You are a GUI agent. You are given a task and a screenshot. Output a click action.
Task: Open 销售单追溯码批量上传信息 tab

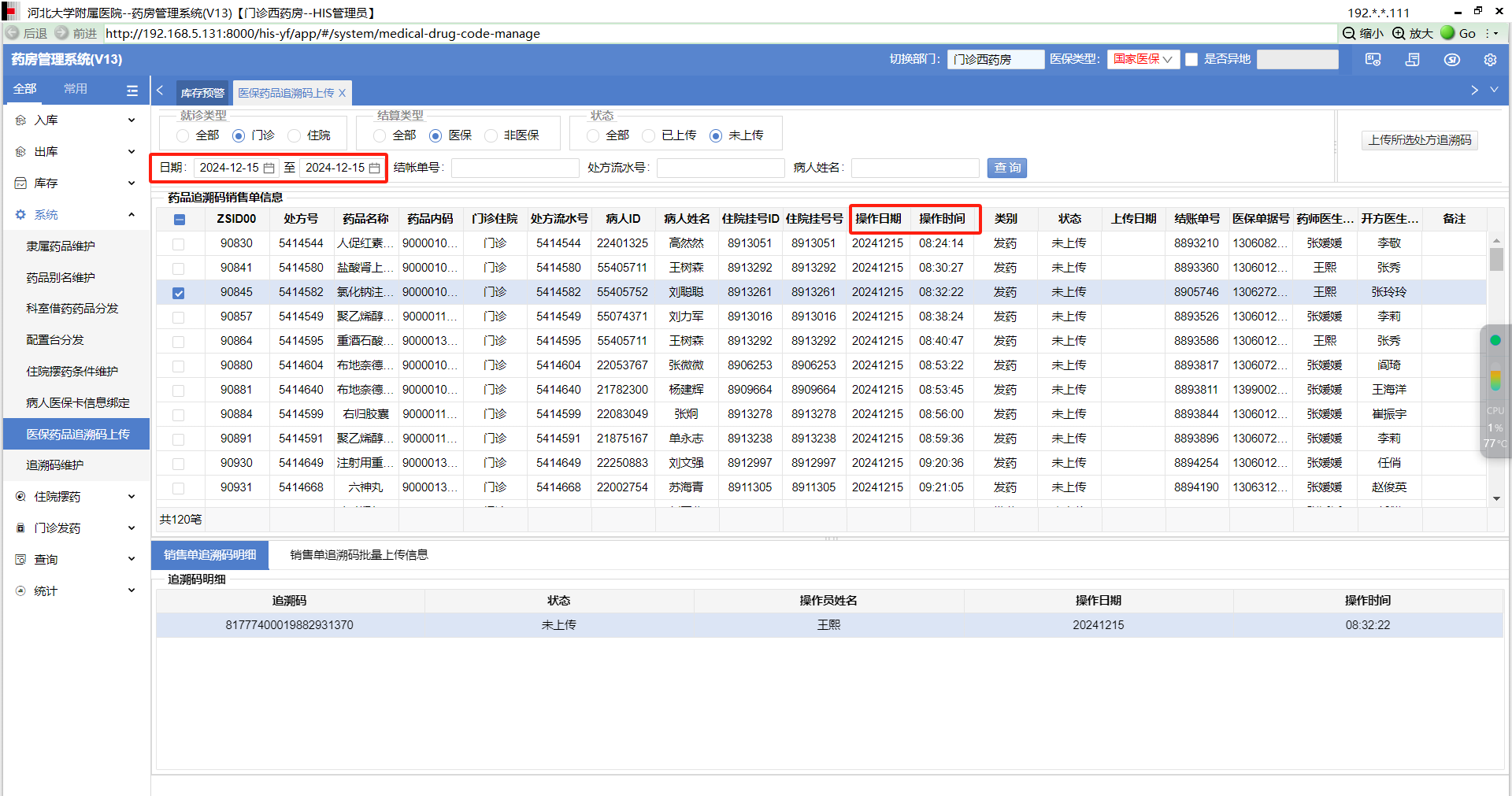[x=359, y=555]
